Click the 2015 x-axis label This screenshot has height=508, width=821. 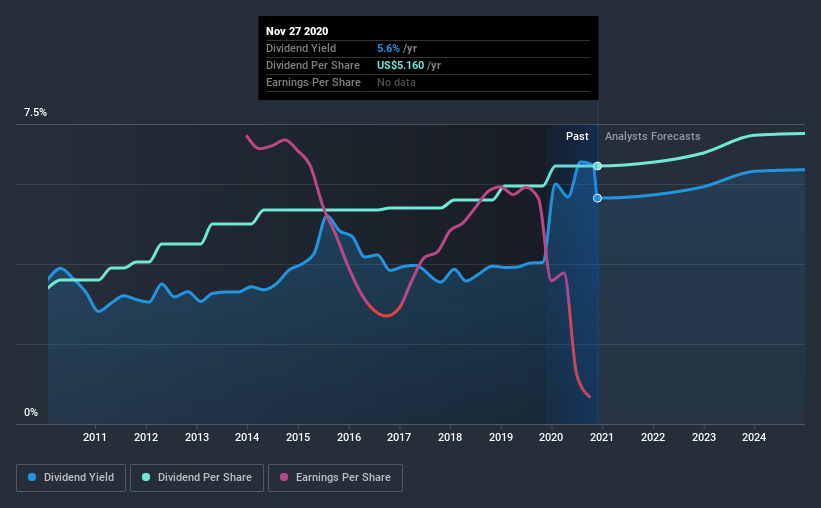coord(298,437)
